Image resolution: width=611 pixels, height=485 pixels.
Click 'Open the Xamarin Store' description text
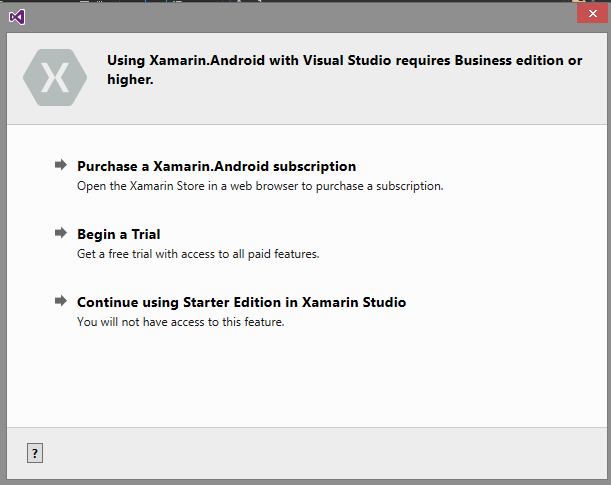pos(260,186)
